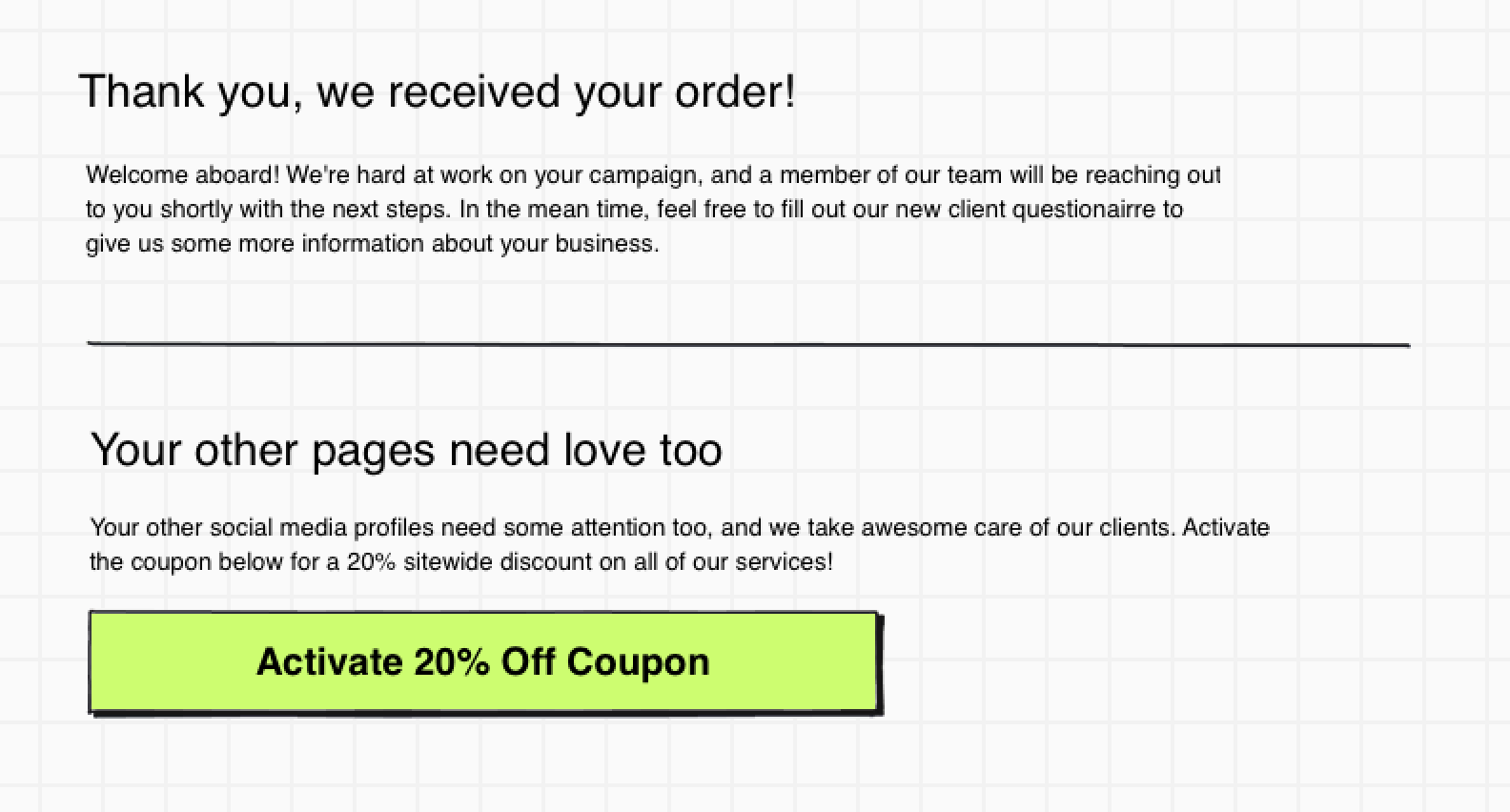The width and height of the screenshot is (1510, 812).
Task: Click the word 'order!' in the top heading
Action: [735, 92]
